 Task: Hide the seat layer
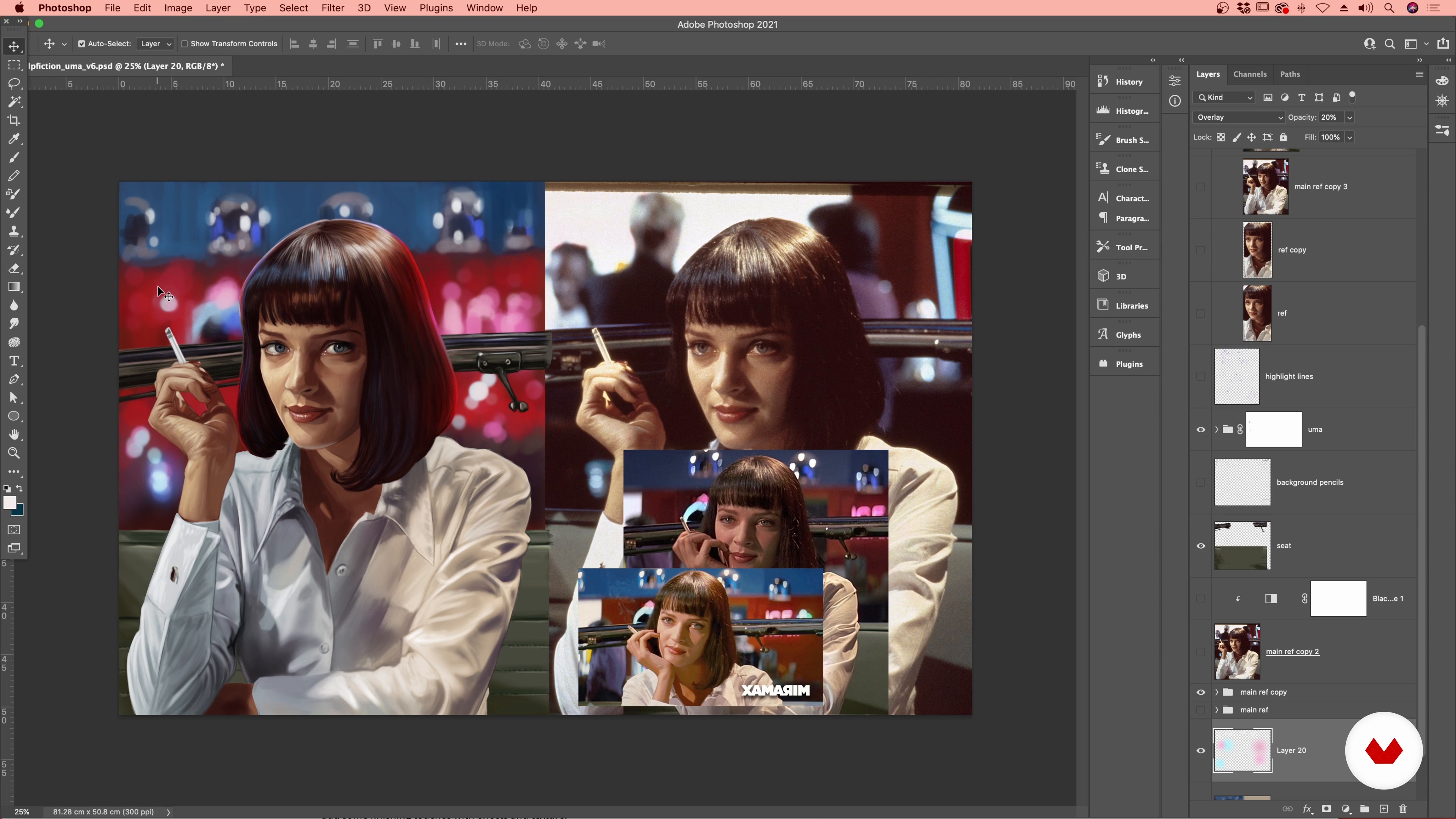coord(1200,546)
